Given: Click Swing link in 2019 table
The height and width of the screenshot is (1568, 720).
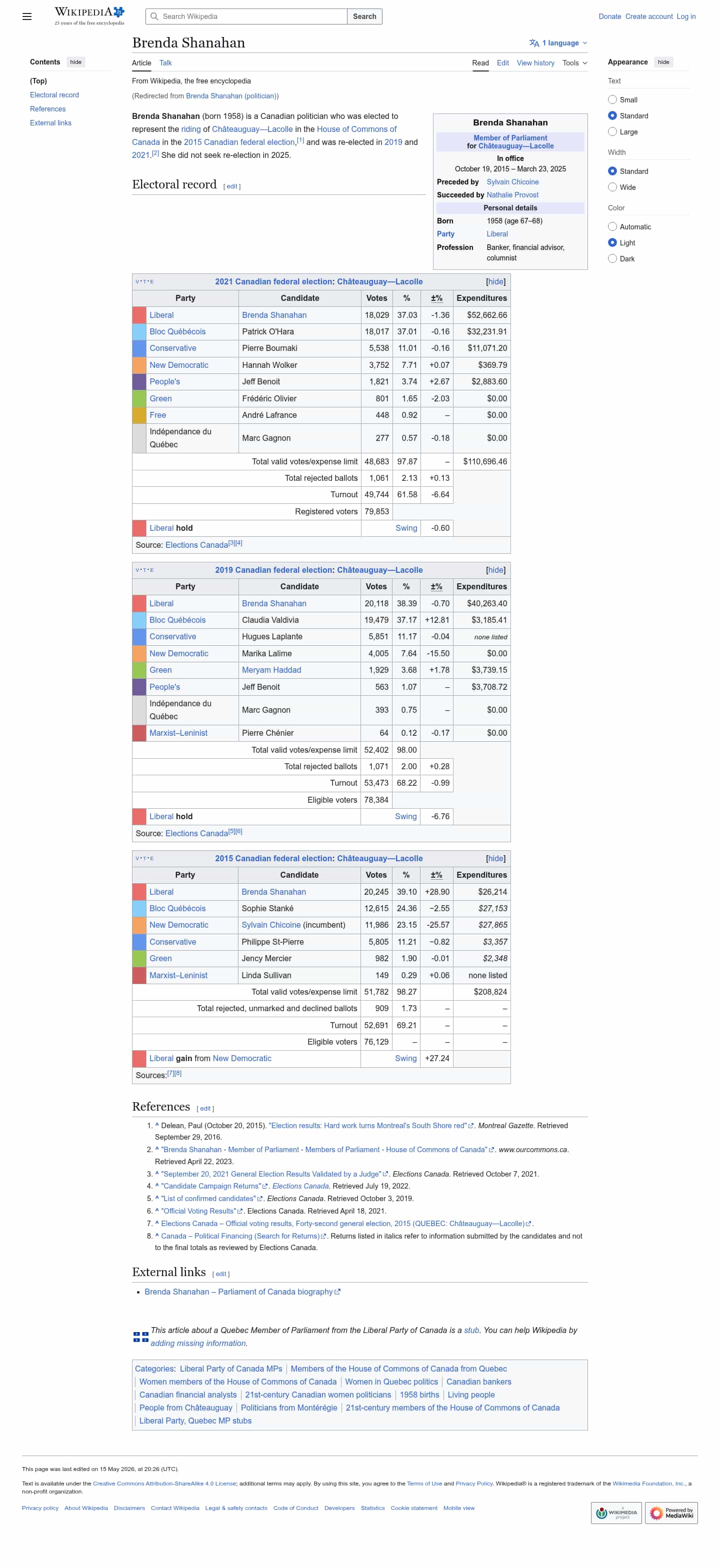Looking at the screenshot, I should (x=405, y=816).
